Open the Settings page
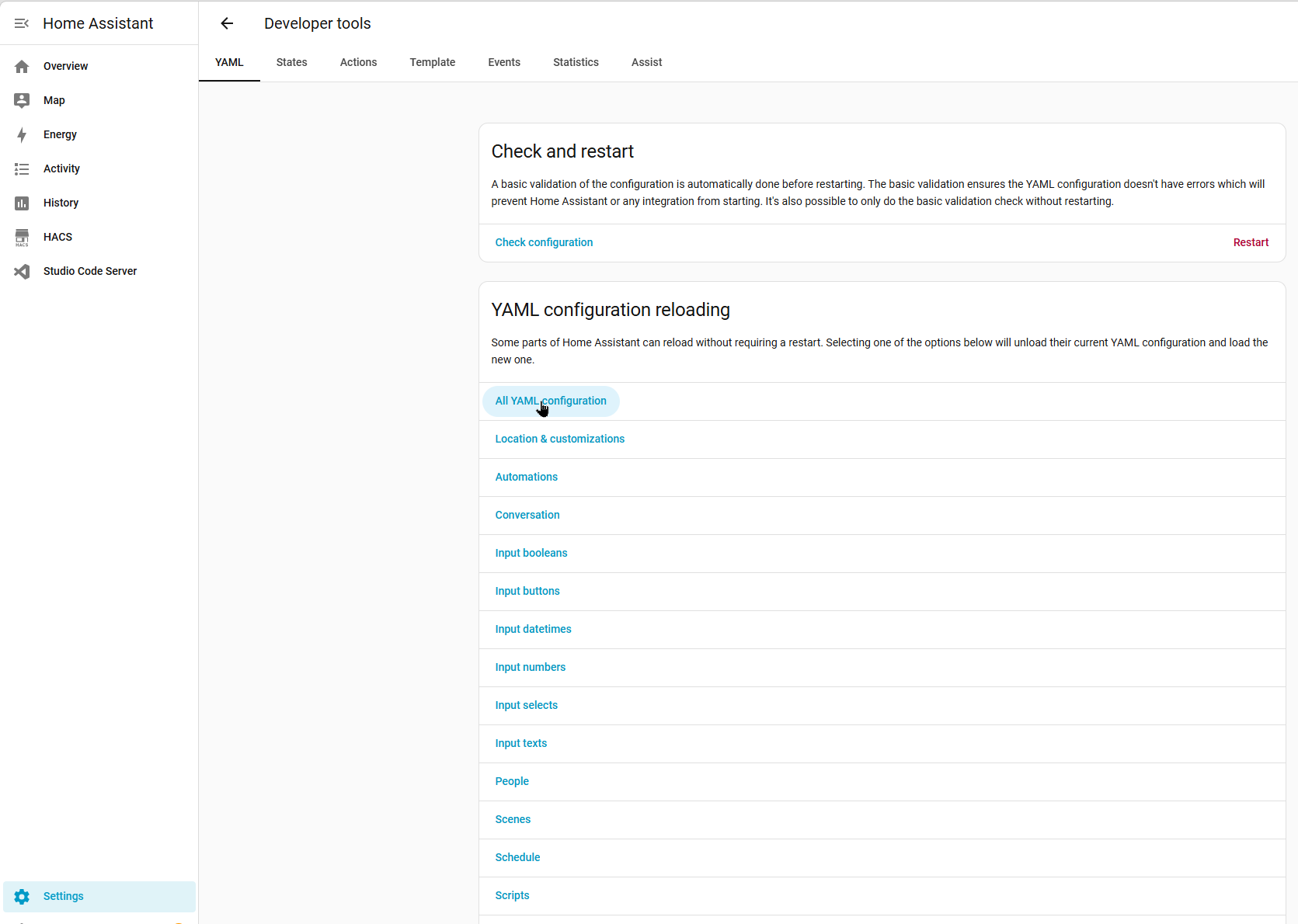This screenshot has height=924, width=1298. pyautogui.click(x=99, y=896)
